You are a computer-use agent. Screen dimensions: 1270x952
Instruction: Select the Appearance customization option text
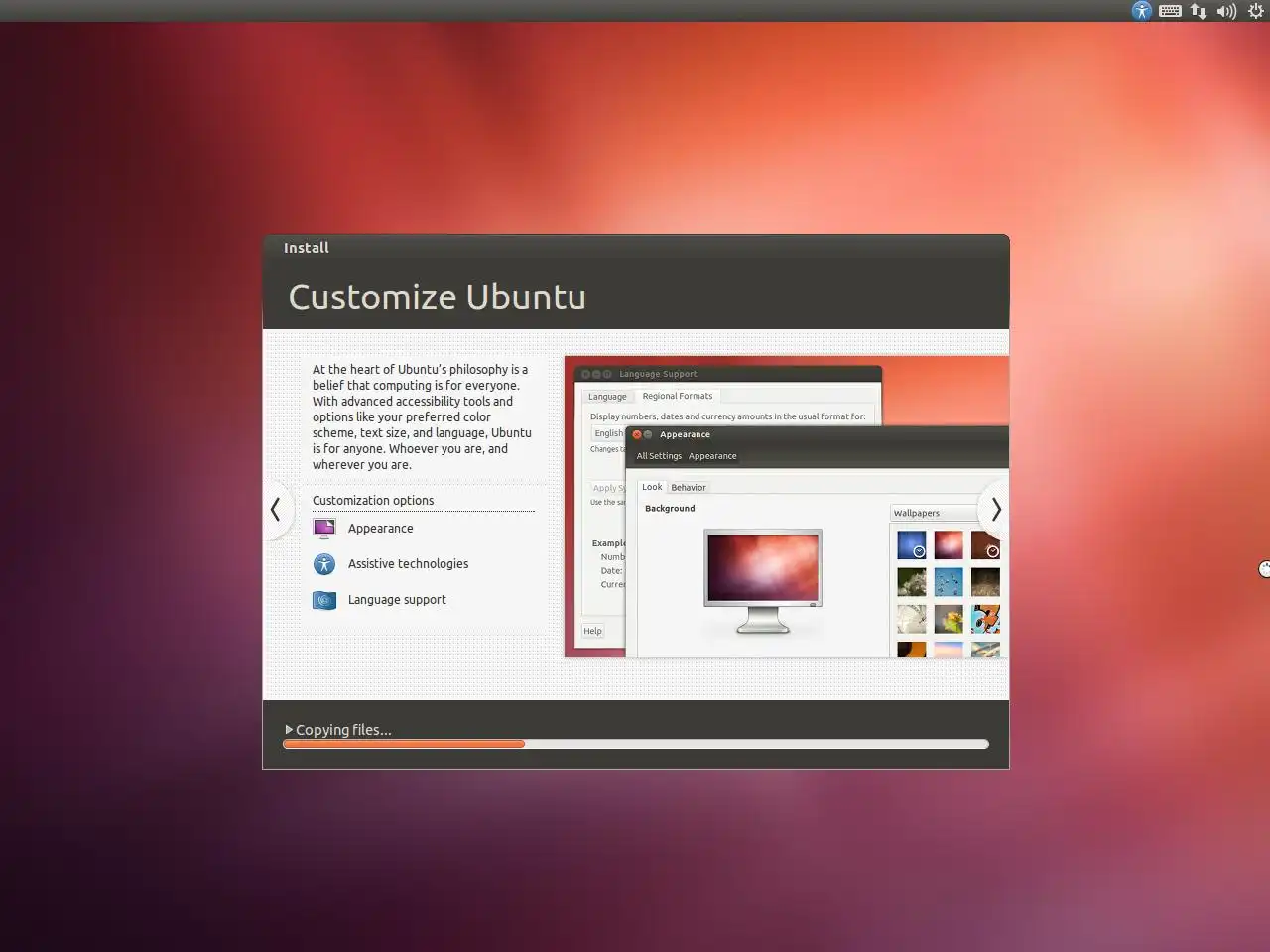pyautogui.click(x=380, y=529)
